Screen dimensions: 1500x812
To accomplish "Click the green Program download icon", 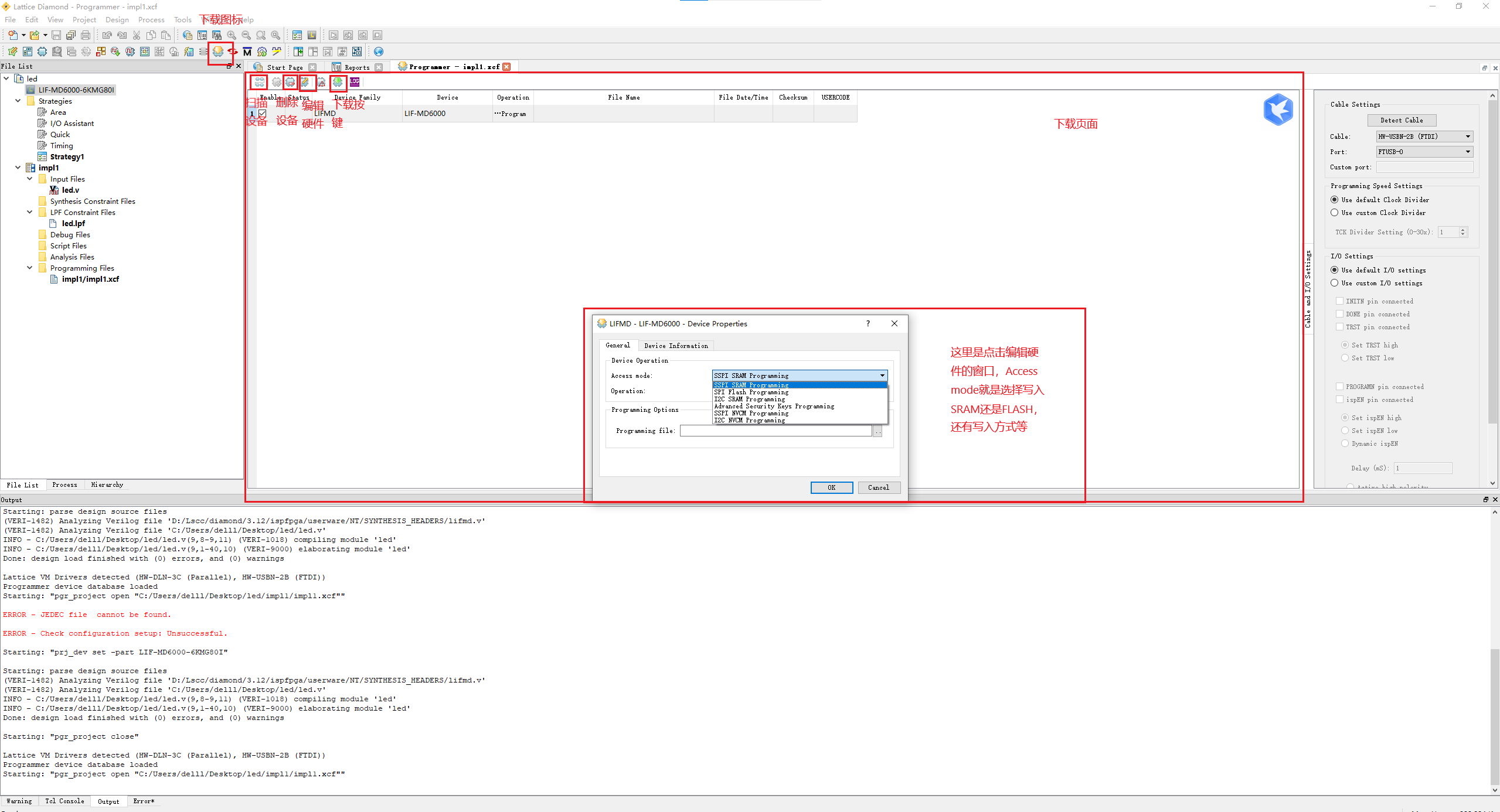I will point(338,82).
